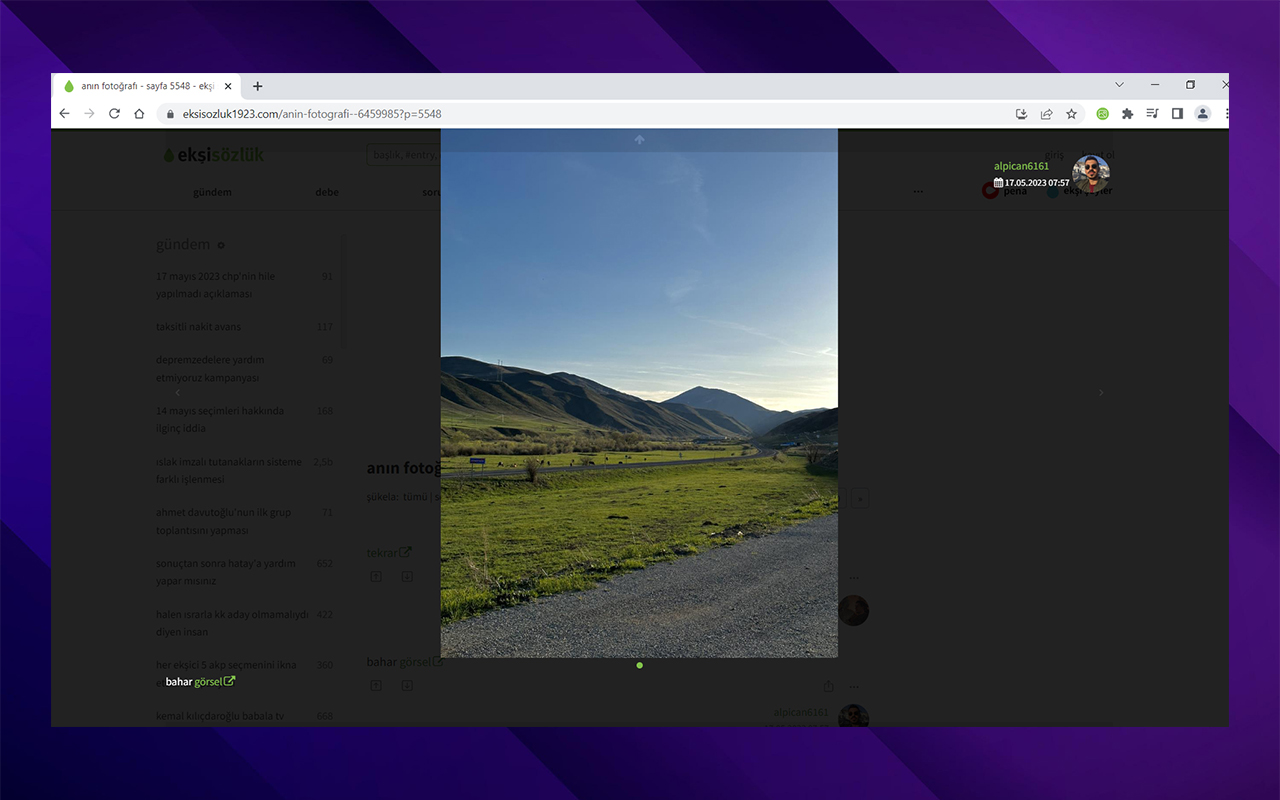
Task: Click the green indicator dot below photo
Action: (x=639, y=665)
